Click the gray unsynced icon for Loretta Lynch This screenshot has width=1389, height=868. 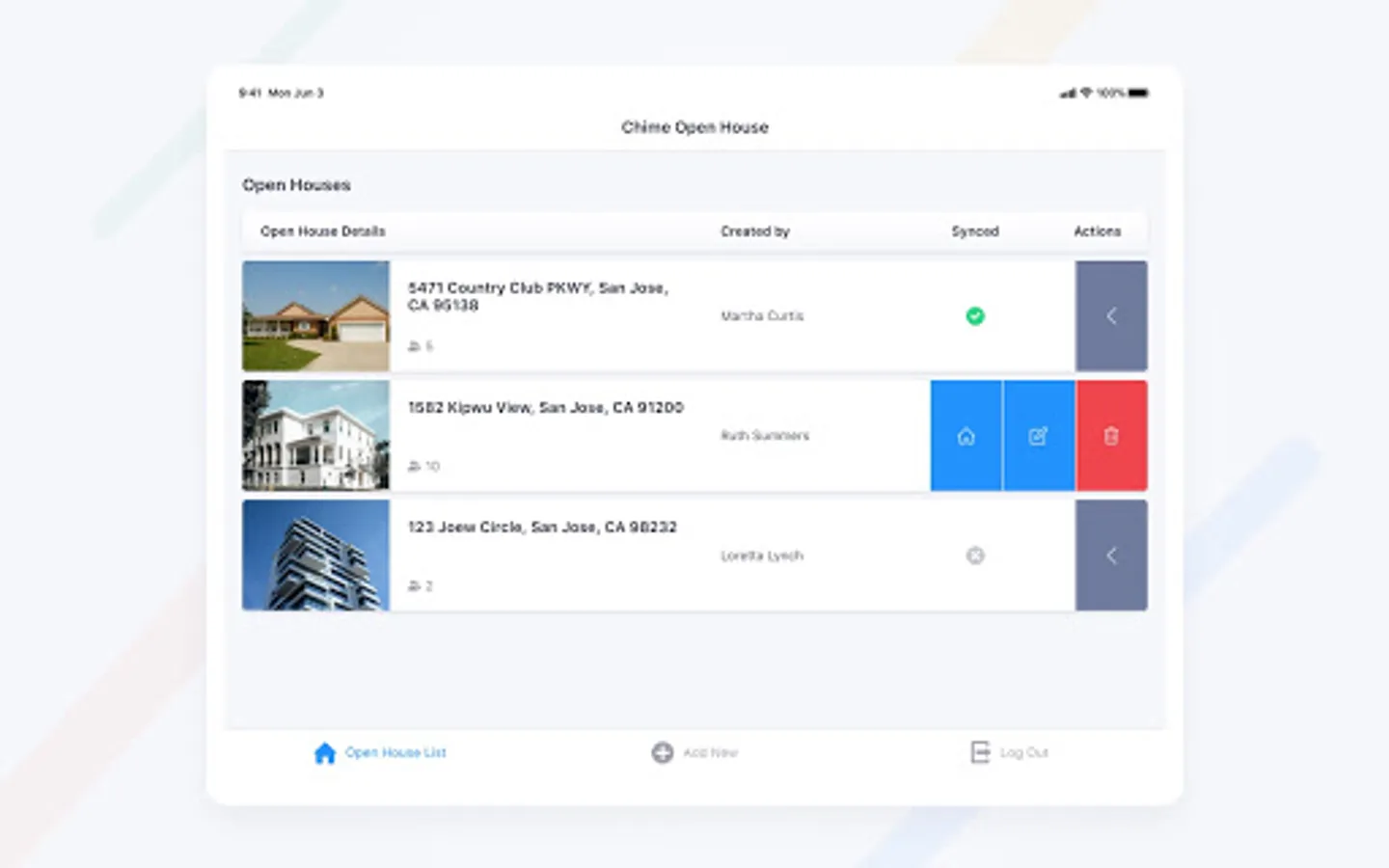(975, 556)
